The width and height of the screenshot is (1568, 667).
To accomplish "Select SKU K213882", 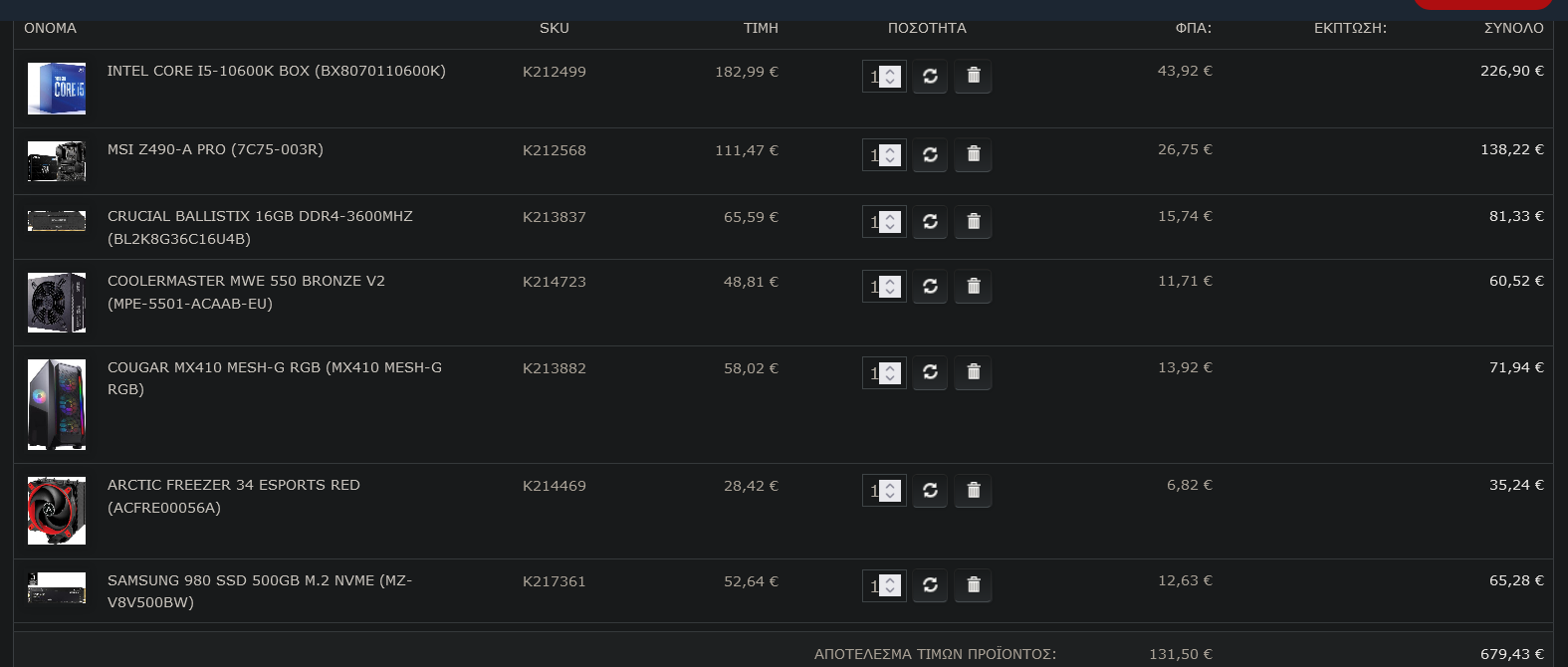I will pyautogui.click(x=555, y=368).
